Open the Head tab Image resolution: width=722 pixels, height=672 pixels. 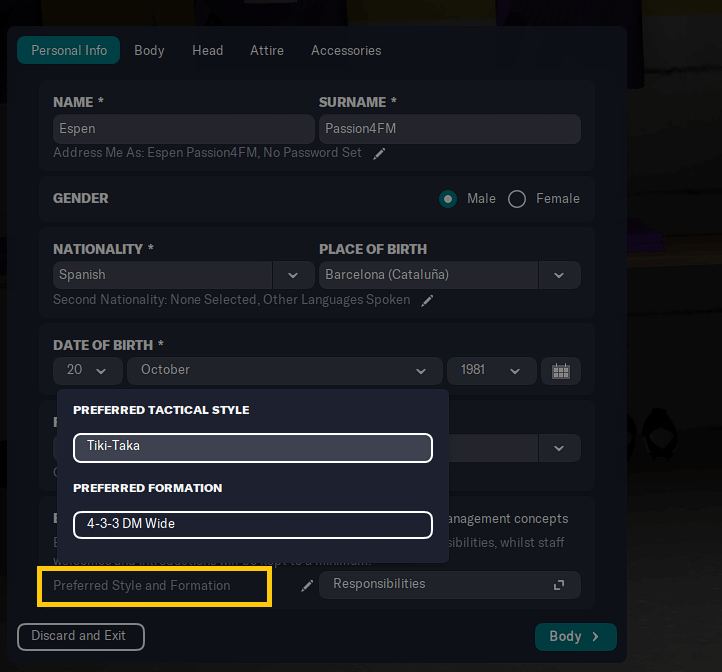(x=208, y=50)
